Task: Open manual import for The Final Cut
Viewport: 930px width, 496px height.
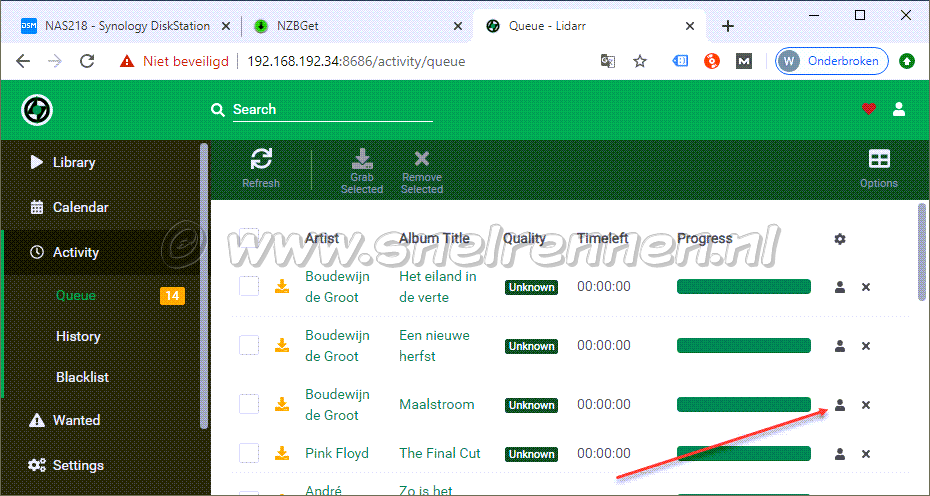Action: pyautogui.click(x=840, y=454)
